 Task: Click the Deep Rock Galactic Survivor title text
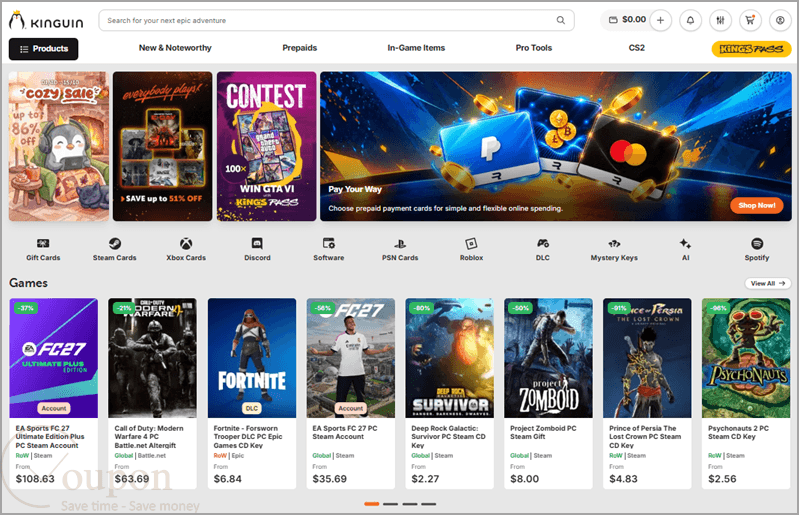(x=448, y=437)
